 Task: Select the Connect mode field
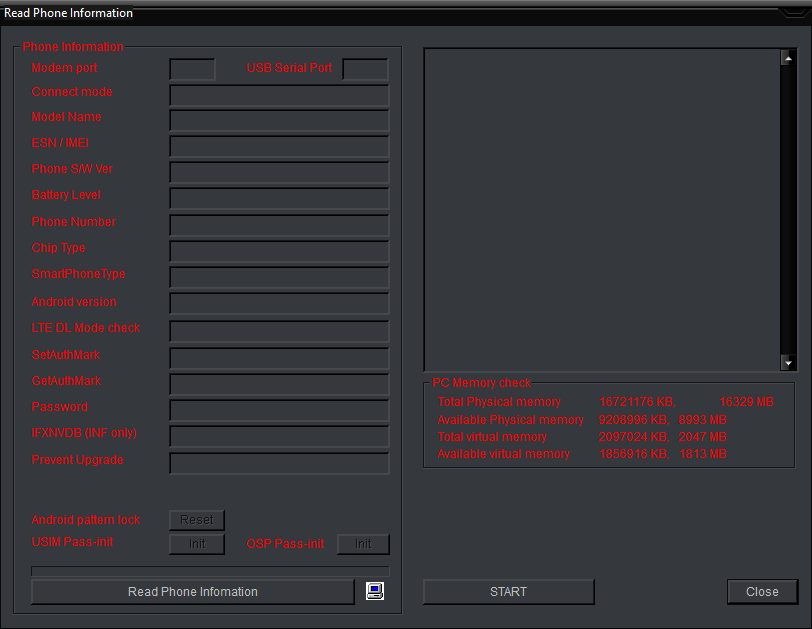[279, 96]
